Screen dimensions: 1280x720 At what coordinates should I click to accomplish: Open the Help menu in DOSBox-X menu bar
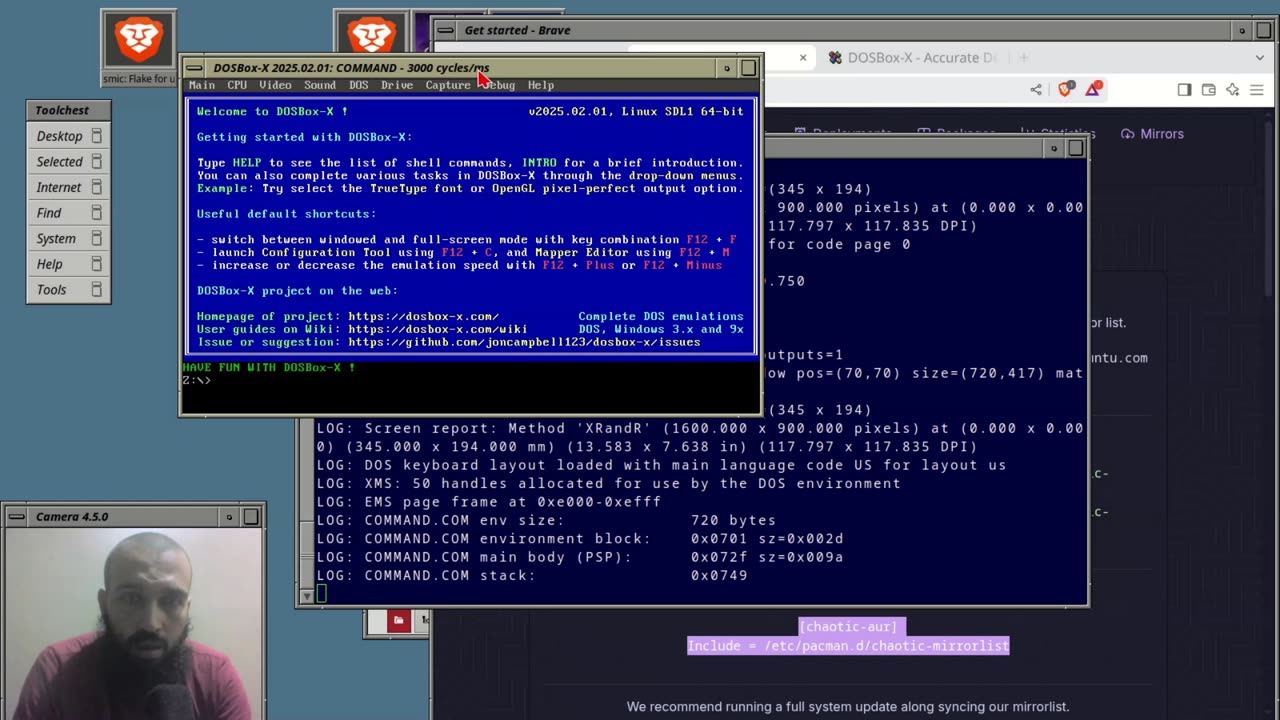(x=541, y=85)
